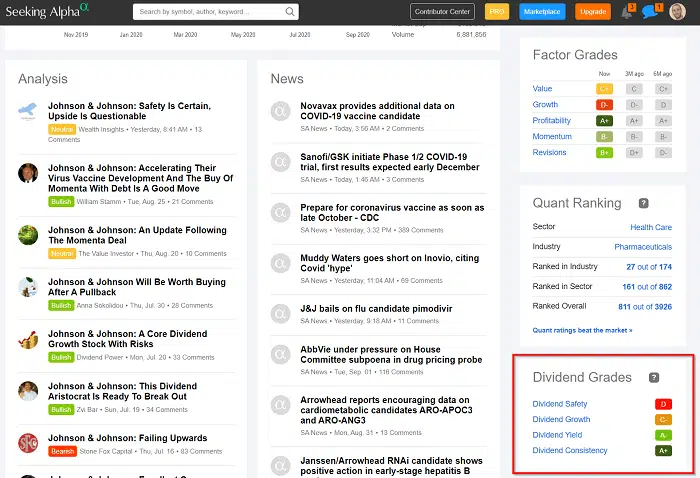Open the Health Care sector link
This screenshot has width=700, height=478.
pos(650,227)
